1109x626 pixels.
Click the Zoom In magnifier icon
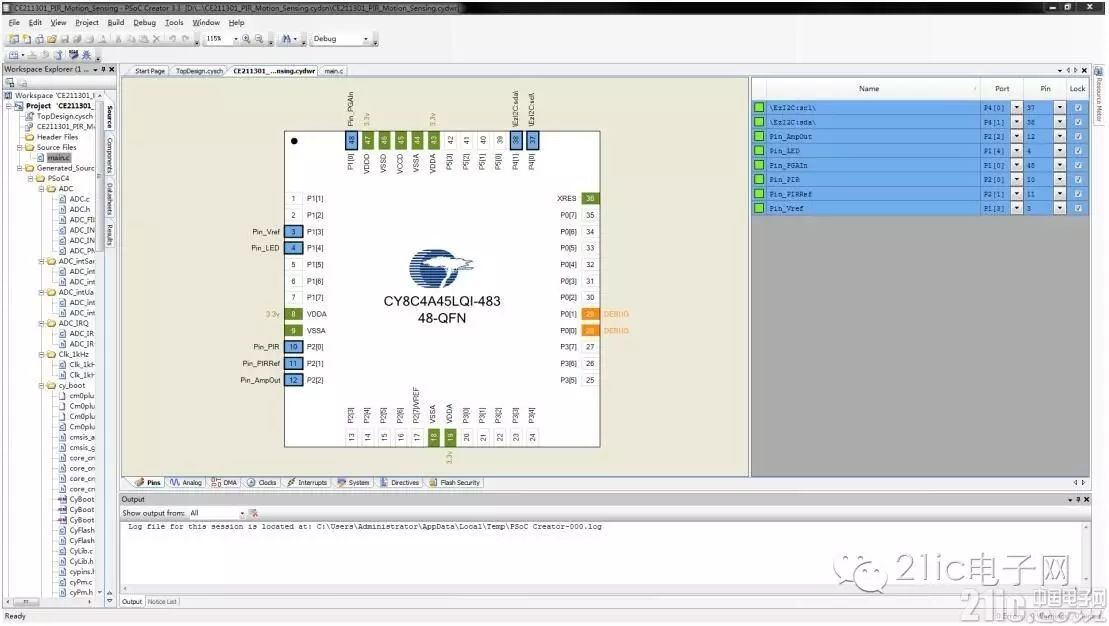246,39
